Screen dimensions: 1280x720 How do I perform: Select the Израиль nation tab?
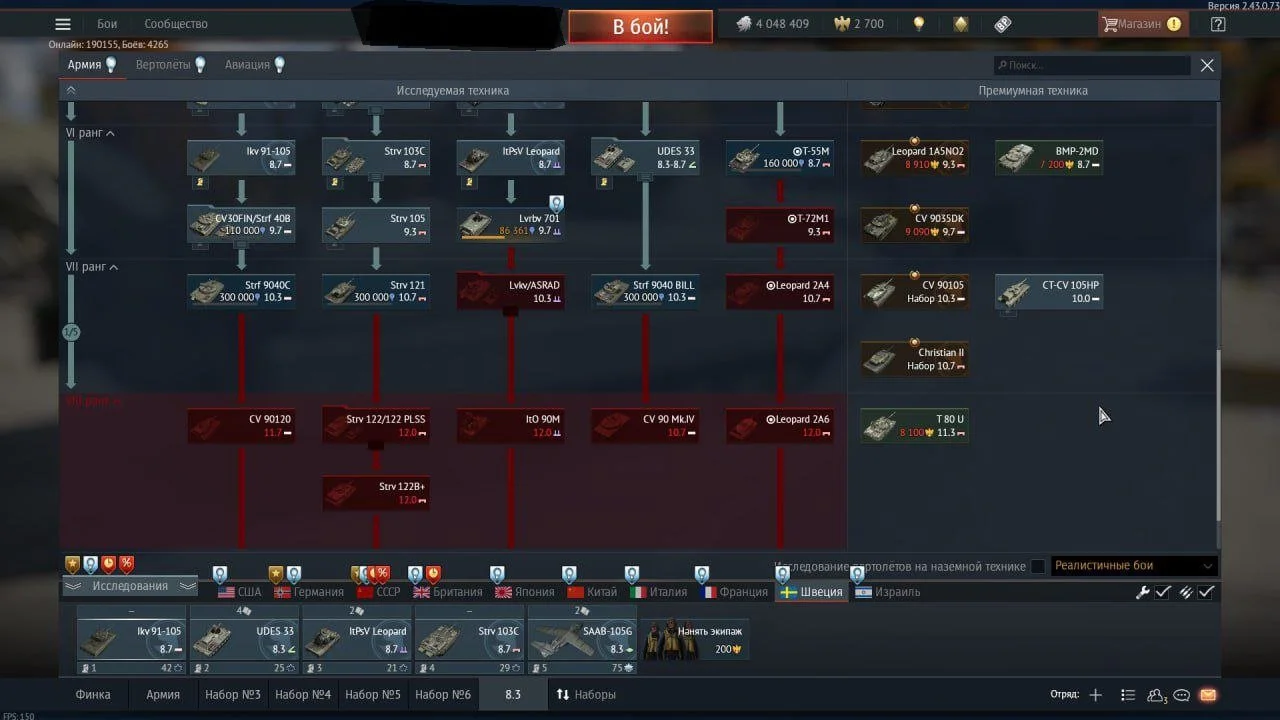pyautogui.click(x=888, y=592)
